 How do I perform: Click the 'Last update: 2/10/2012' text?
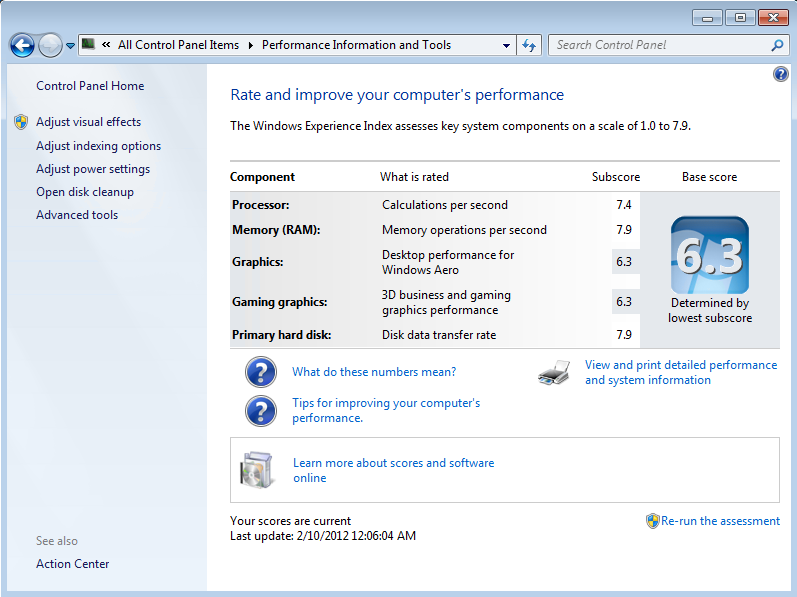pyautogui.click(x=323, y=536)
